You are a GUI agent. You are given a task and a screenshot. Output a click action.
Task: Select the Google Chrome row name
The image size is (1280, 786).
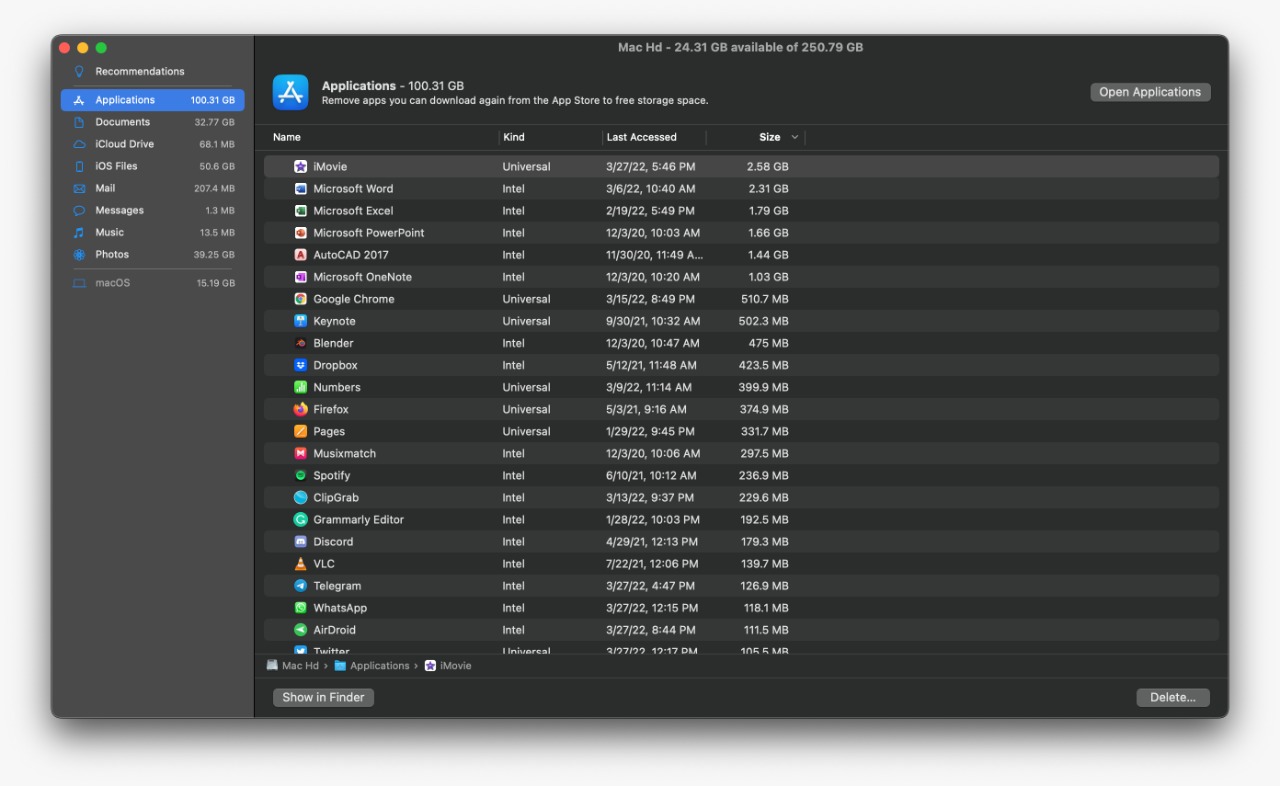pyautogui.click(x=354, y=299)
